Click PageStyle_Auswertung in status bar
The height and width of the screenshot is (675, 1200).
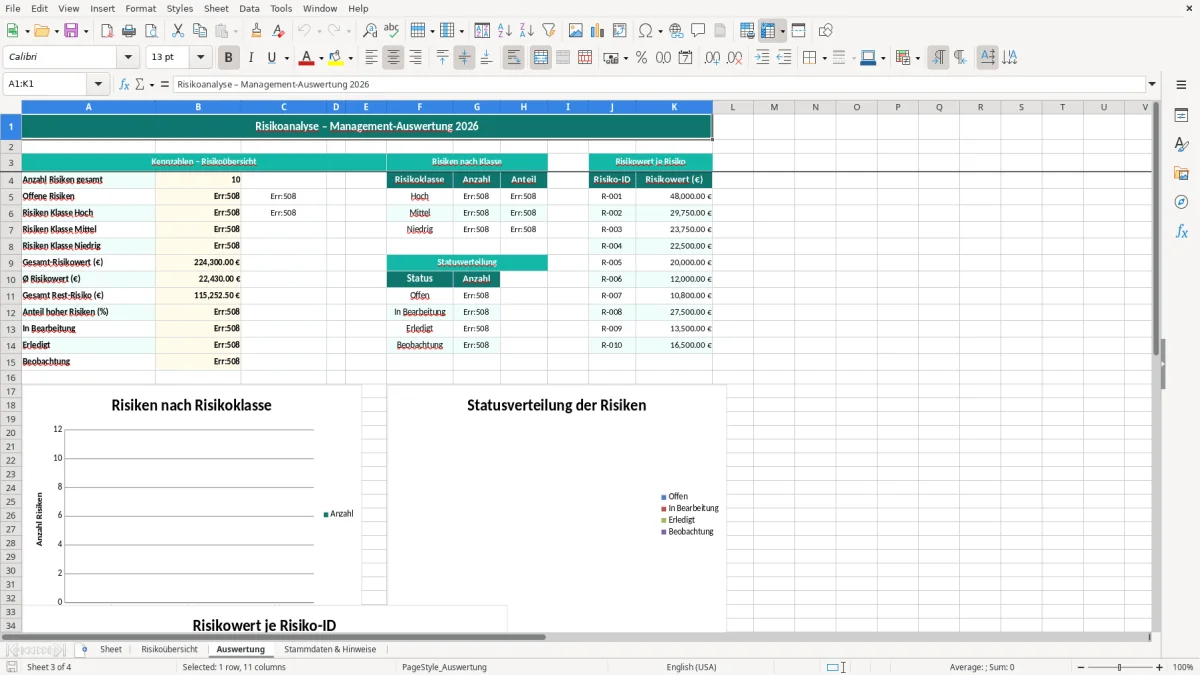444,667
